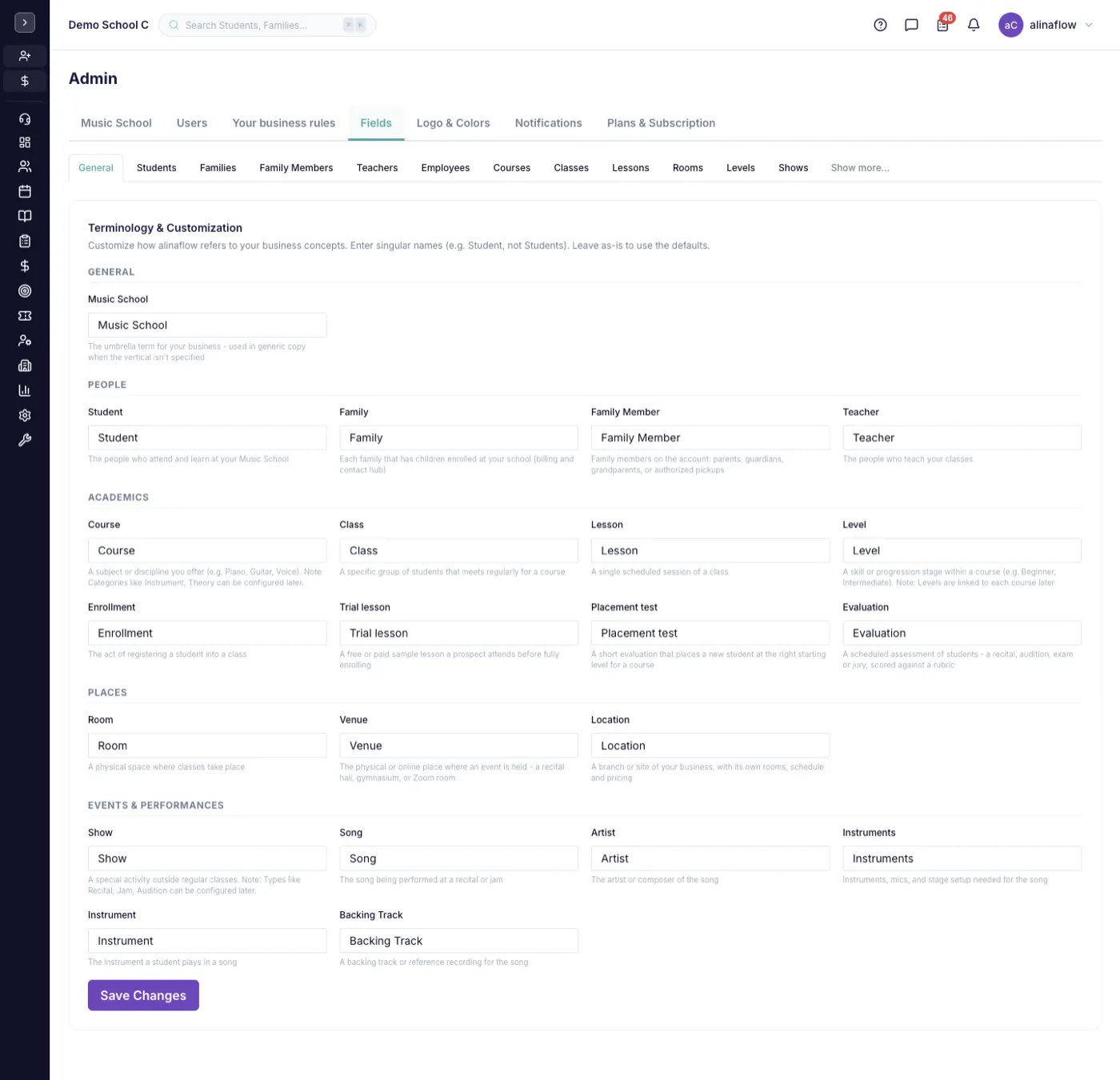Open the help question-mark icon
Viewport: 1120px width, 1080px height.
[880, 25]
